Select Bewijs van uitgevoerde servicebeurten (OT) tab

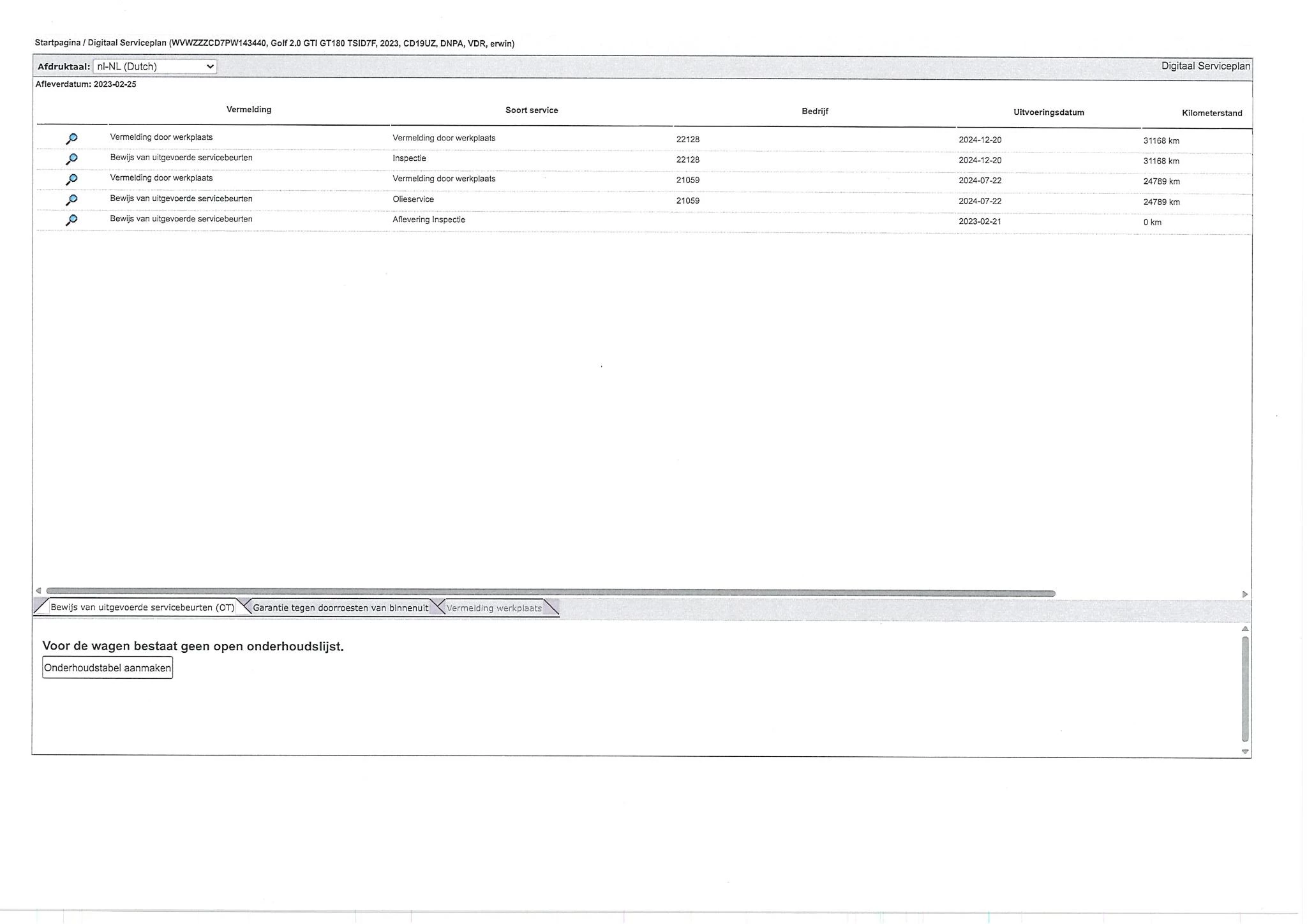coord(142,607)
